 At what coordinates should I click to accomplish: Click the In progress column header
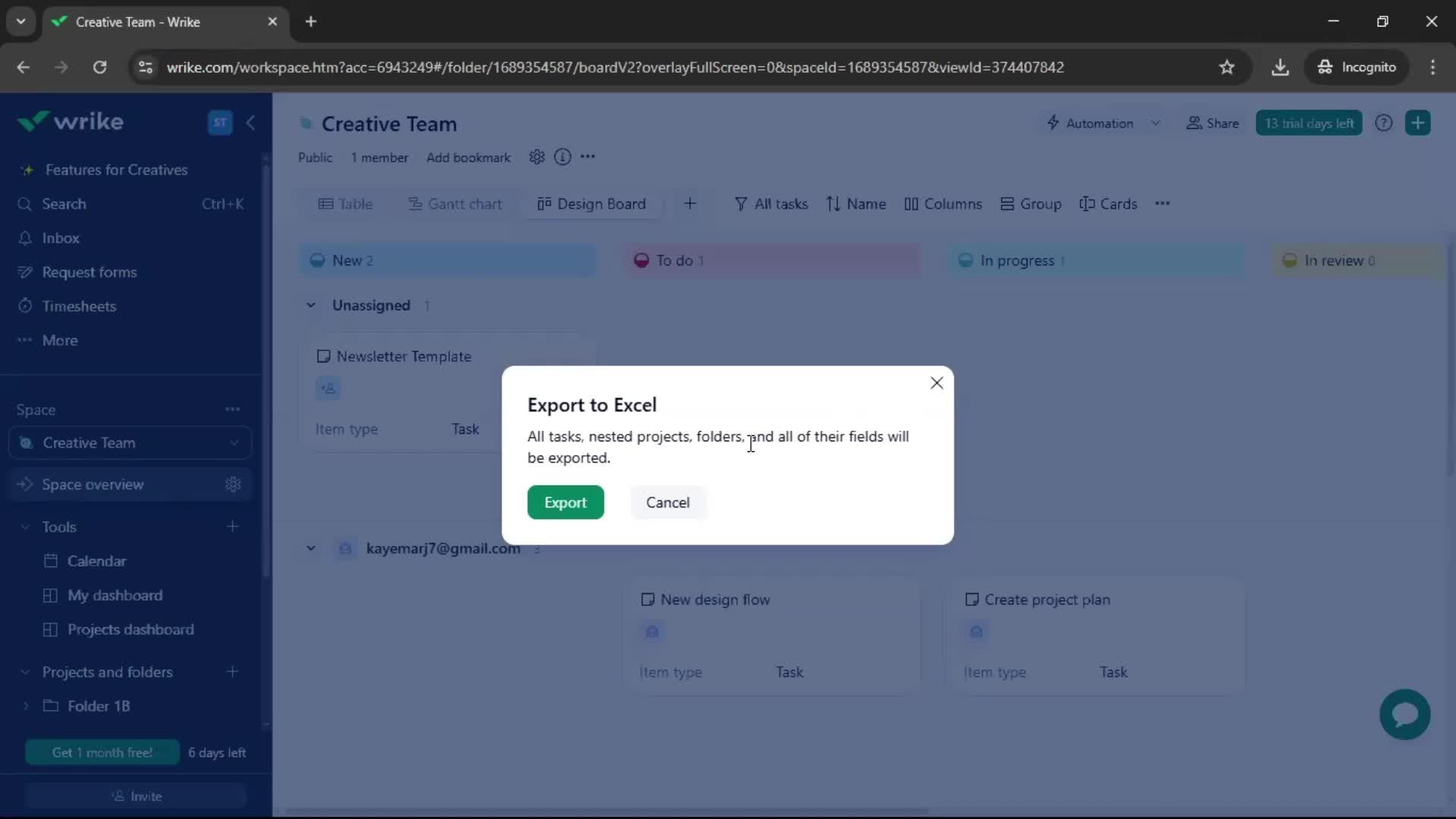1095,260
